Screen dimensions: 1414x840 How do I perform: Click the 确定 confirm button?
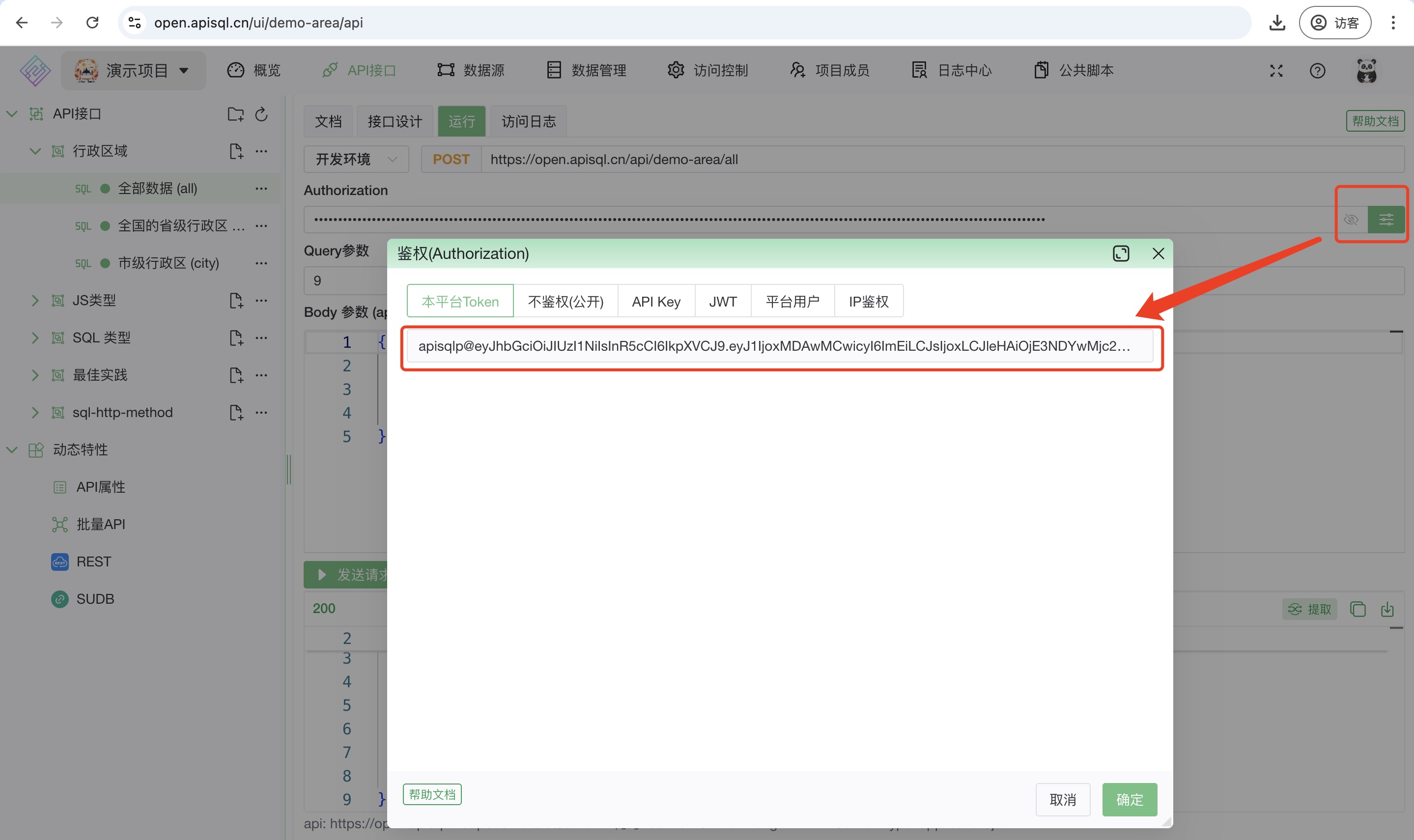pyautogui.click(x=1129, y=799)
